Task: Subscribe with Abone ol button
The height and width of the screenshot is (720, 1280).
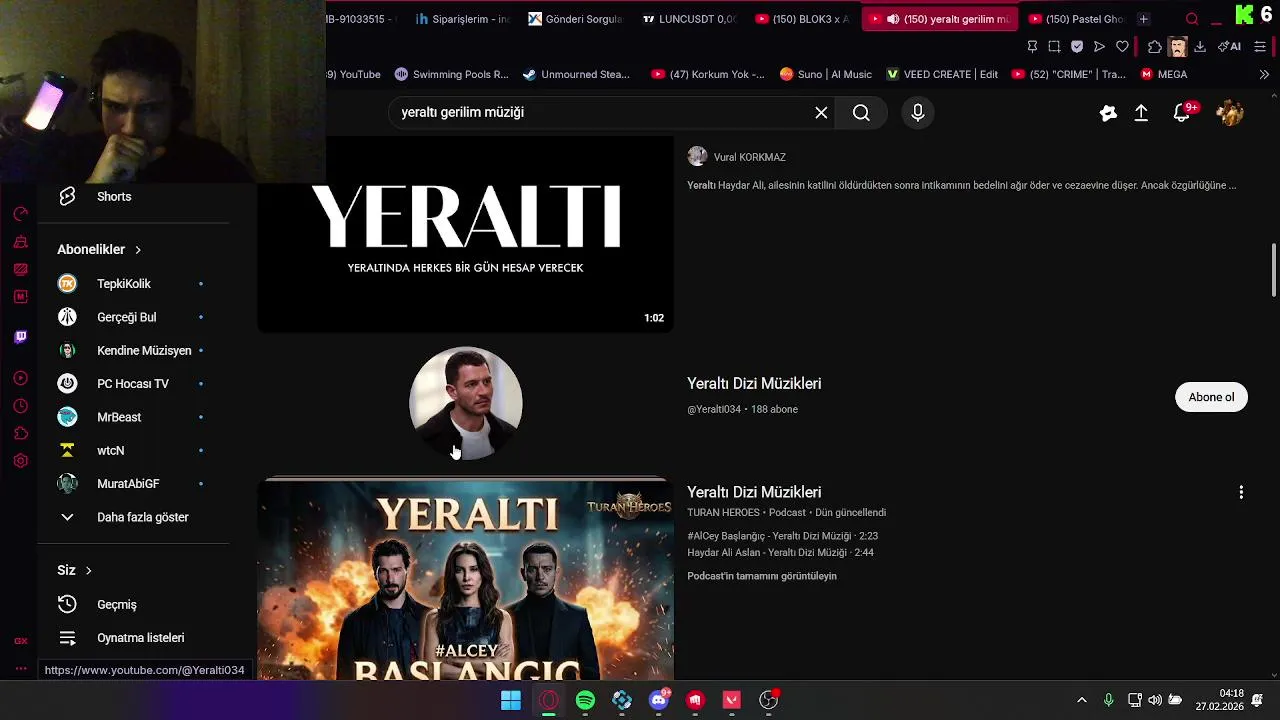Action: click(1211, 397)
